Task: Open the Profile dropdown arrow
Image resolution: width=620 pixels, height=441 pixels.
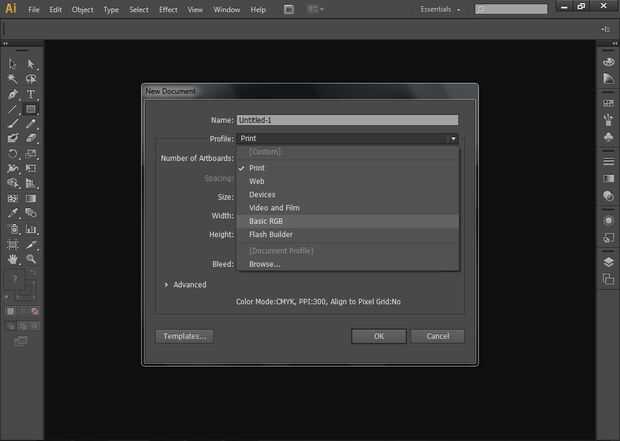Action: [453, 139]
